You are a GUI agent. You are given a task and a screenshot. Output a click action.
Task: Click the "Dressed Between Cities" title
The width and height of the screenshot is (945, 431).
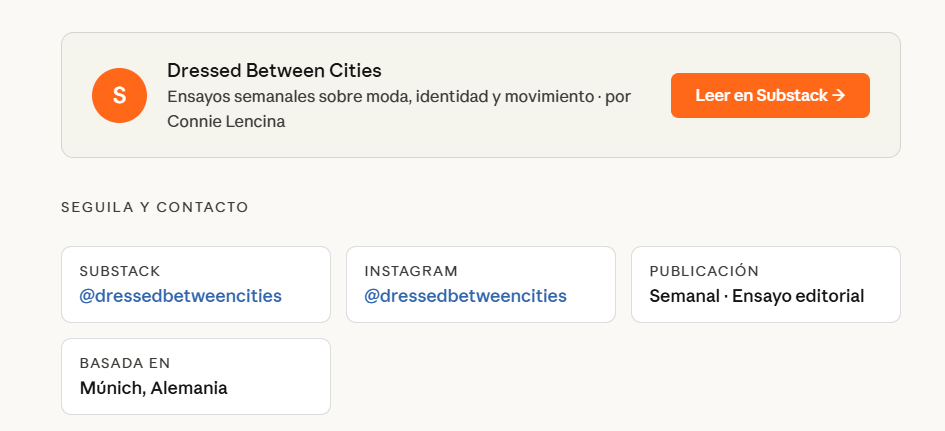pos(274,71)
